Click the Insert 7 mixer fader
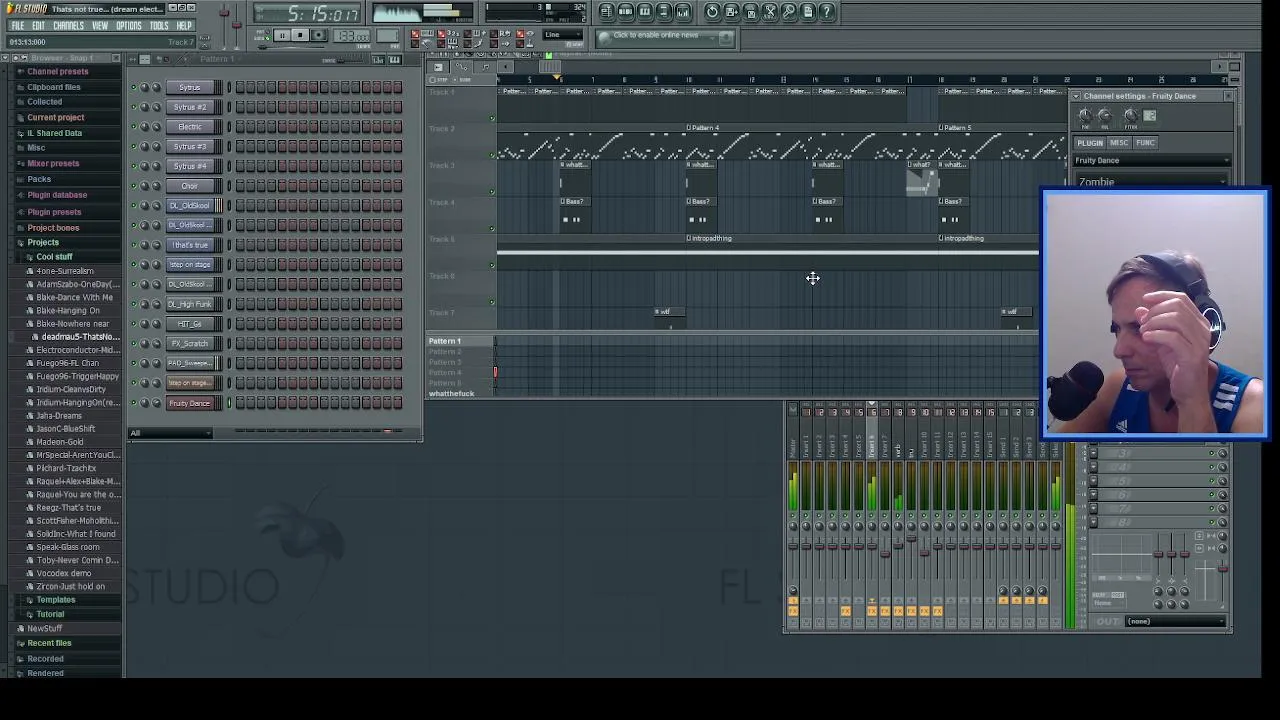 885,554
